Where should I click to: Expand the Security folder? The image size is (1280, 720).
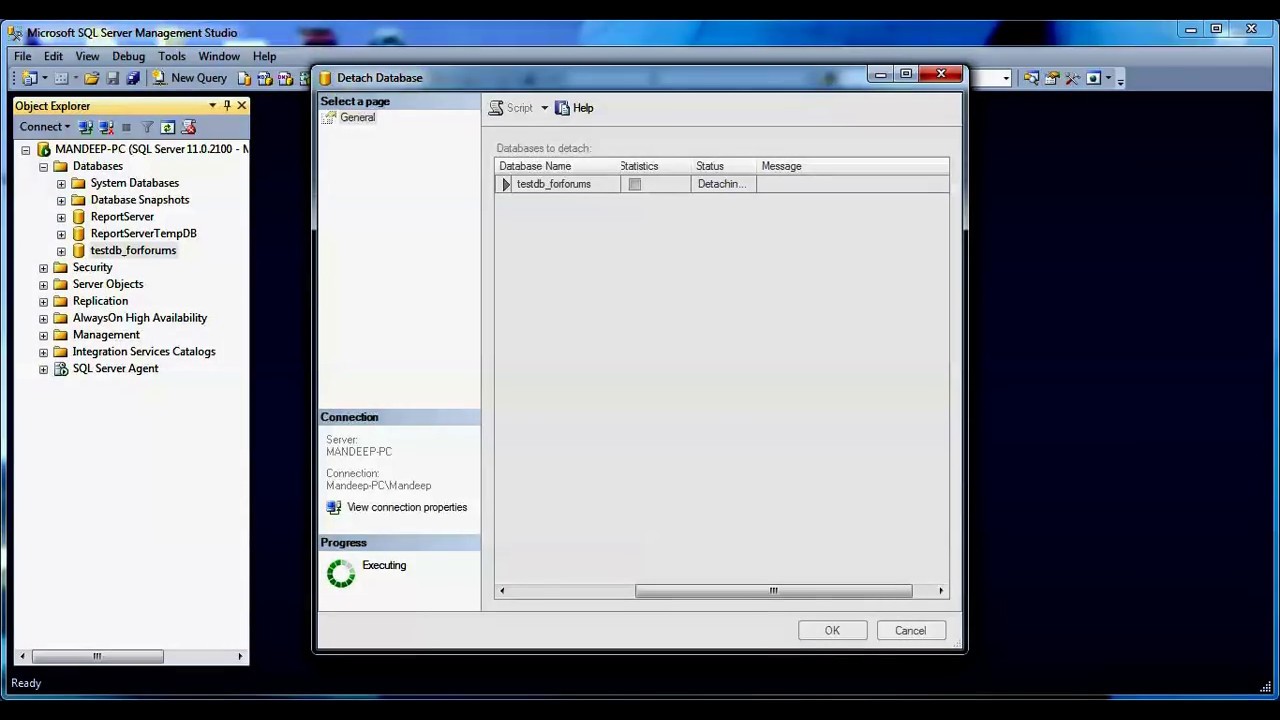pos(43,268)
